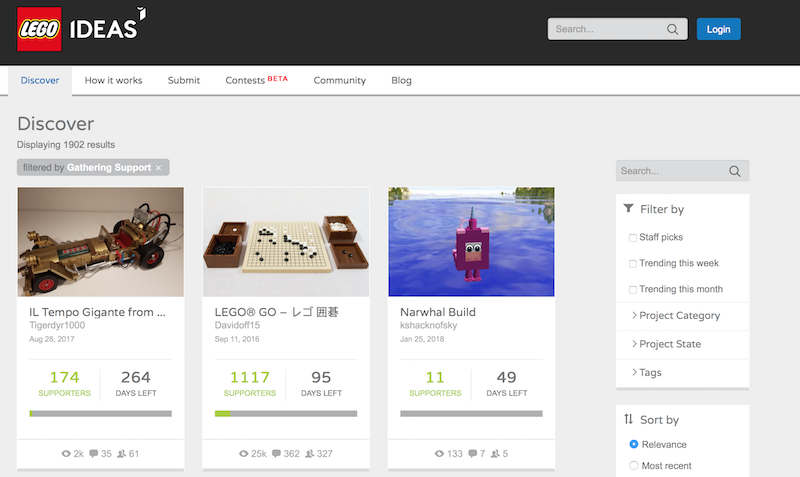
Task: Enable the Staff picks checkbox
Action: [633, 238]
